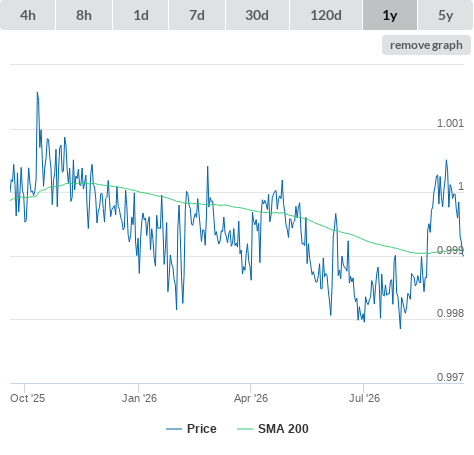Image resolution: width=474 pixels, height=455 pixels.
Task: Click the Jan '26 axis label
Action: (x=139, y=398)
